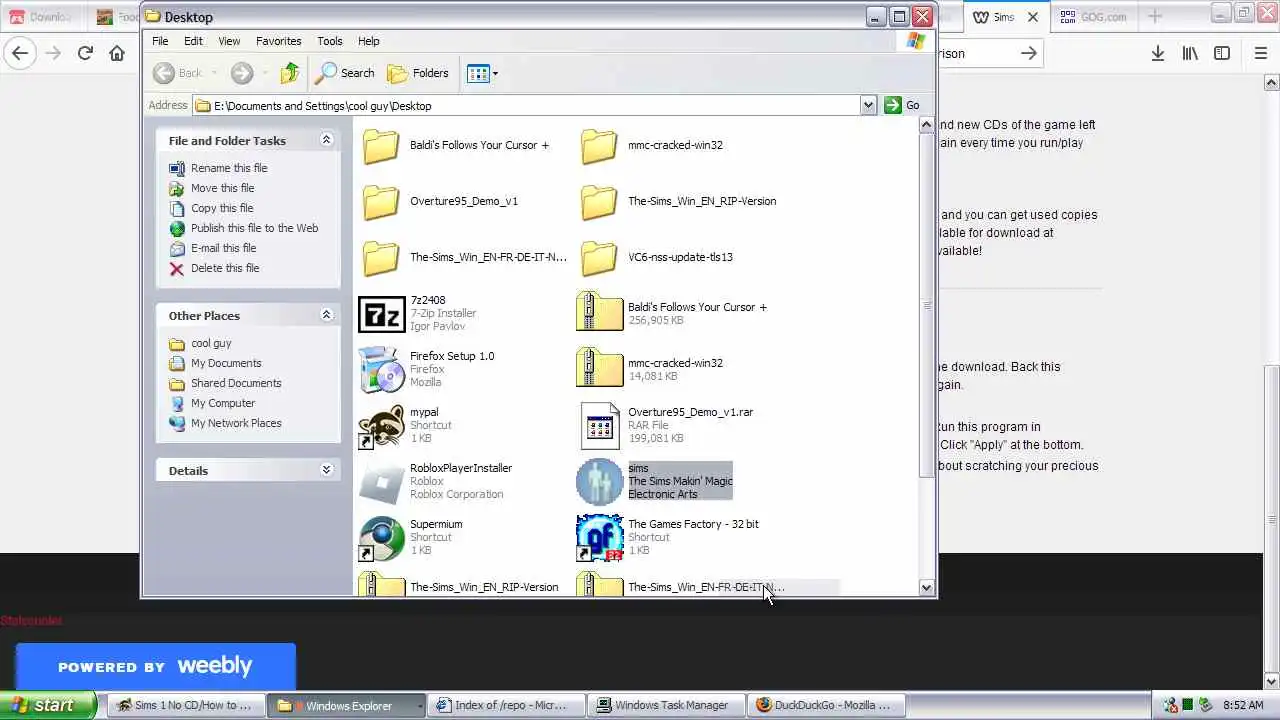This screenshot has width=1280, height=720.
Task: Go to My Documents in Other Places
Action: click(226, 363)
